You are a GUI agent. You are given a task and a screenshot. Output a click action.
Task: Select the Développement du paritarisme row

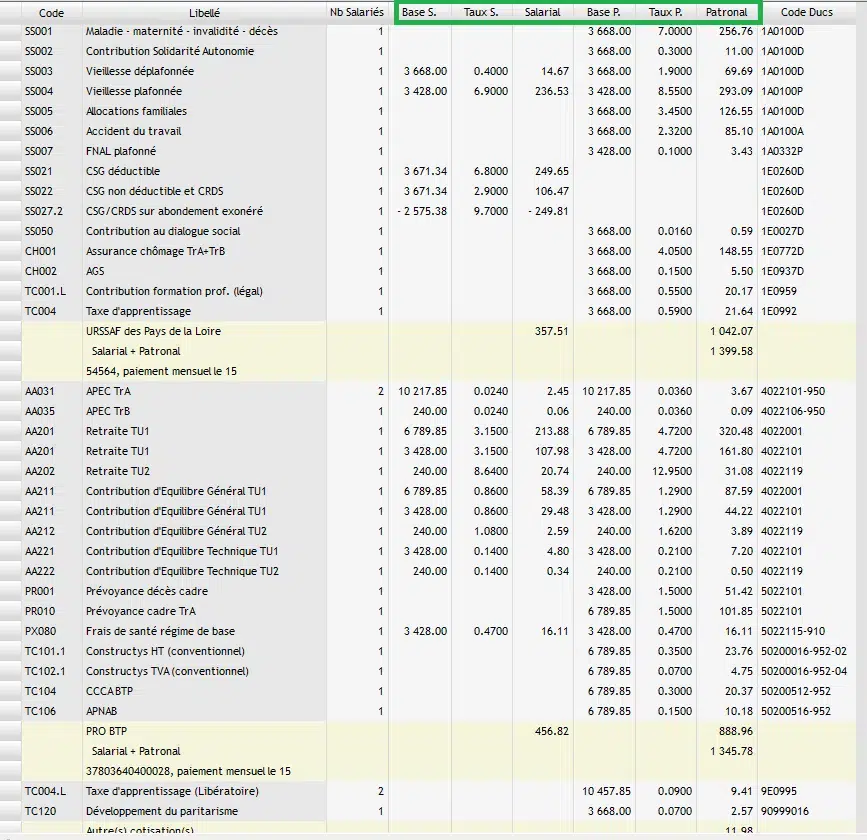tap(161, 811)
